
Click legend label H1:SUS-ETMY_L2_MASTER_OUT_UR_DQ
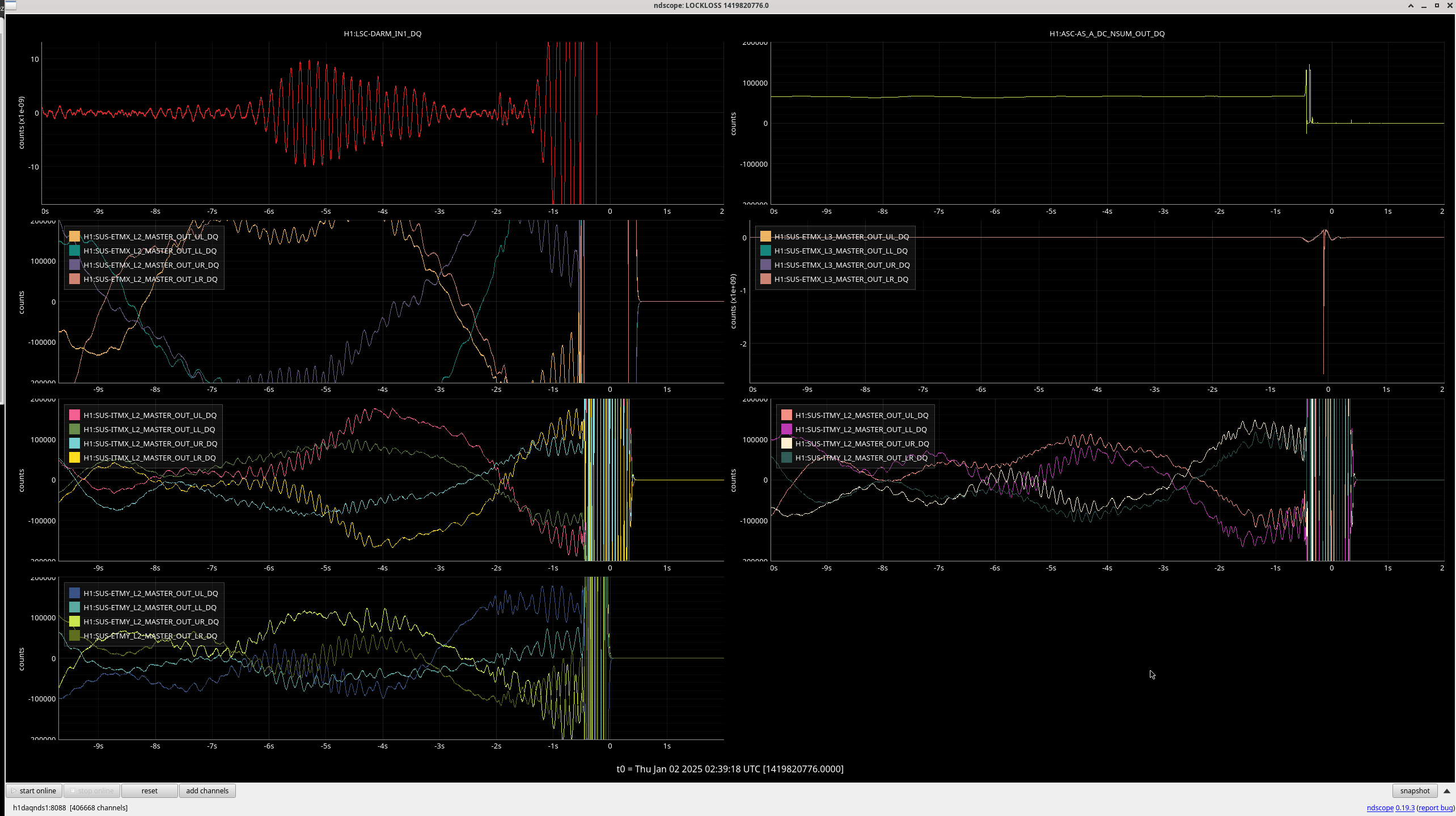click(151, 621)
